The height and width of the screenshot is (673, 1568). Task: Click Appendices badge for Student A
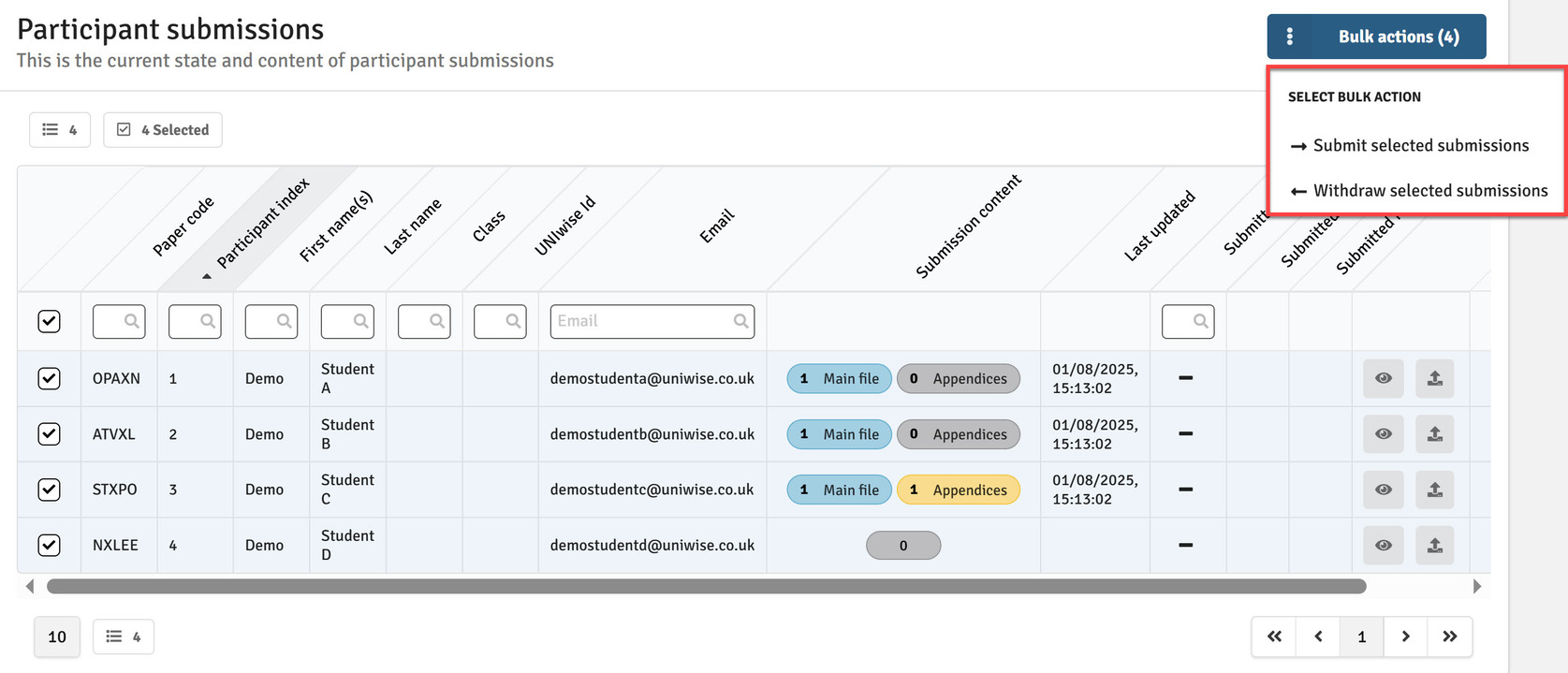coord(959,378)
